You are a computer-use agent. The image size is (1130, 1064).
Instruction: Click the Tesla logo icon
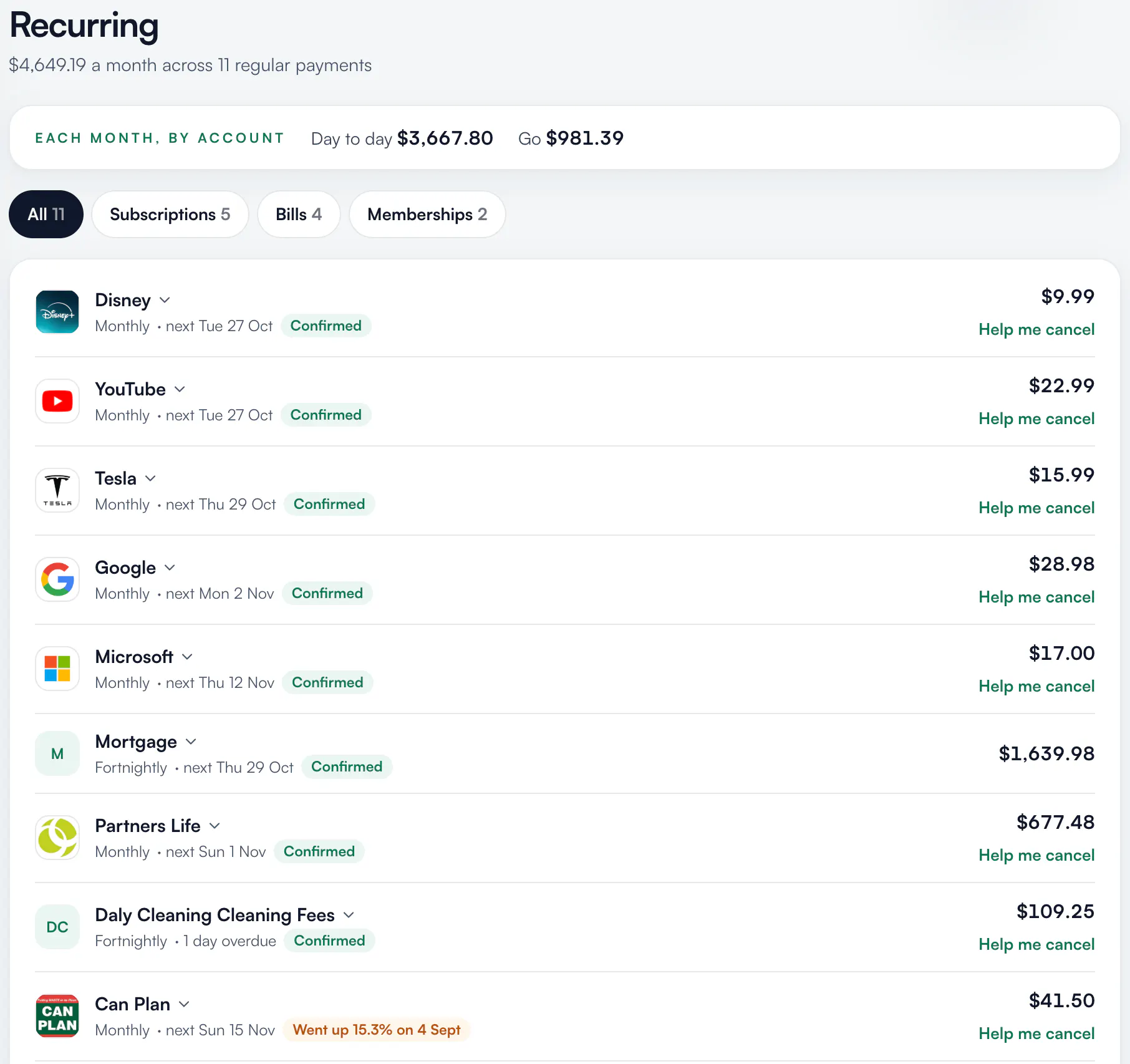(x=57, y=490)
